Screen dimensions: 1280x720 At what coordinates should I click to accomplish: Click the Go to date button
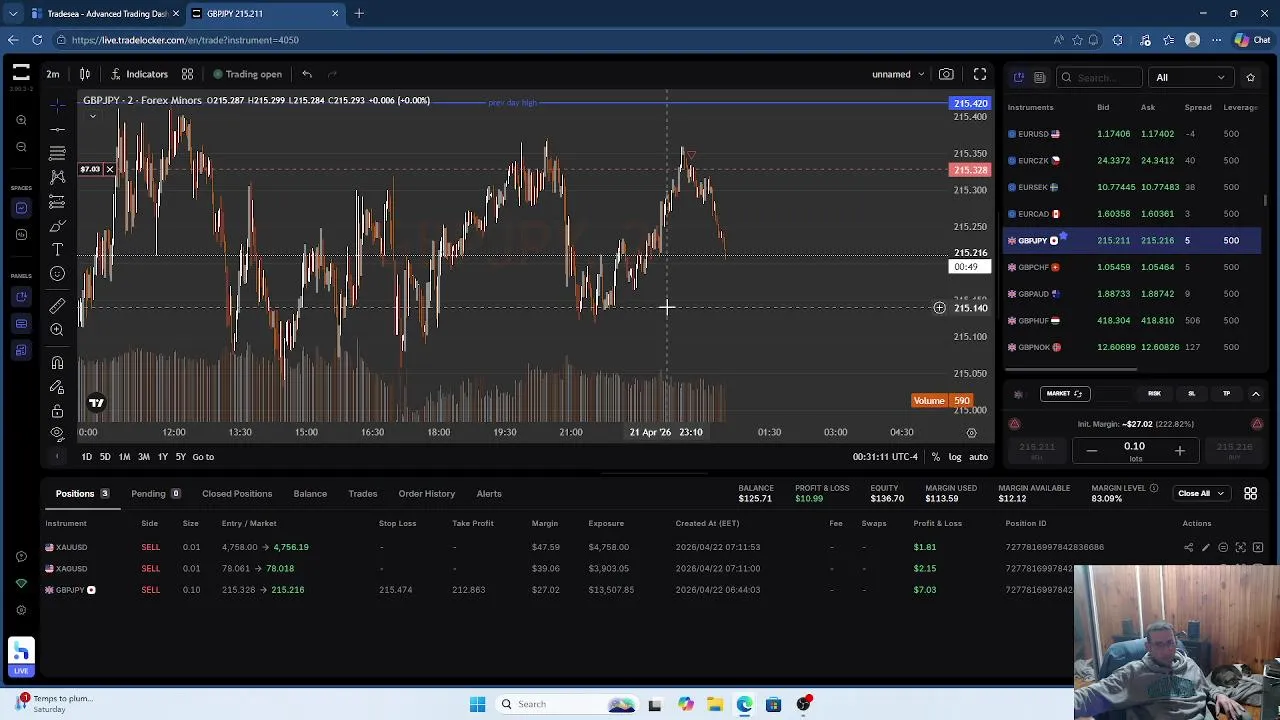coord(203,457)
